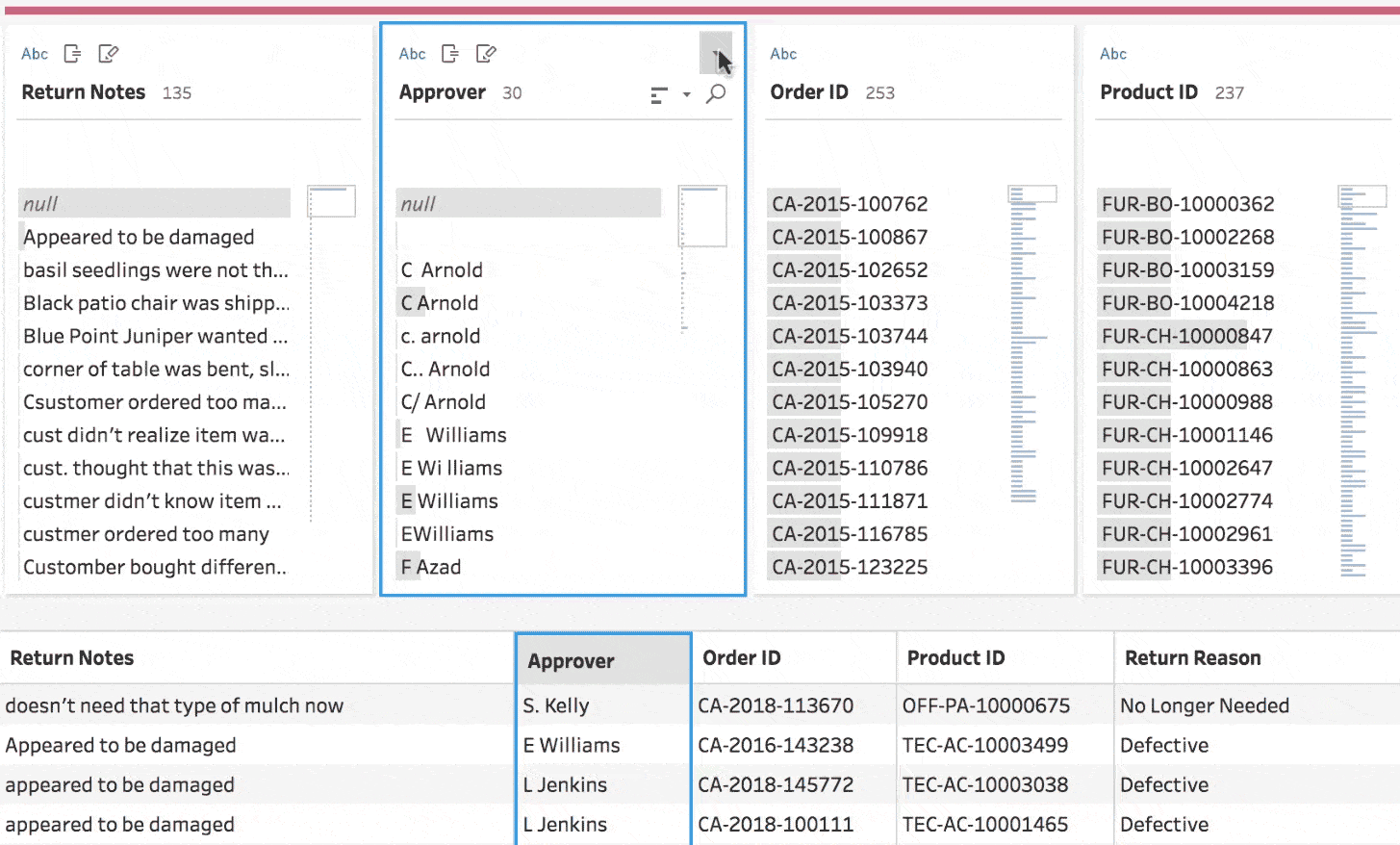The image size is (1400, 845).
Task: Change the Abc data type for Approver
Action: (412, 54)
